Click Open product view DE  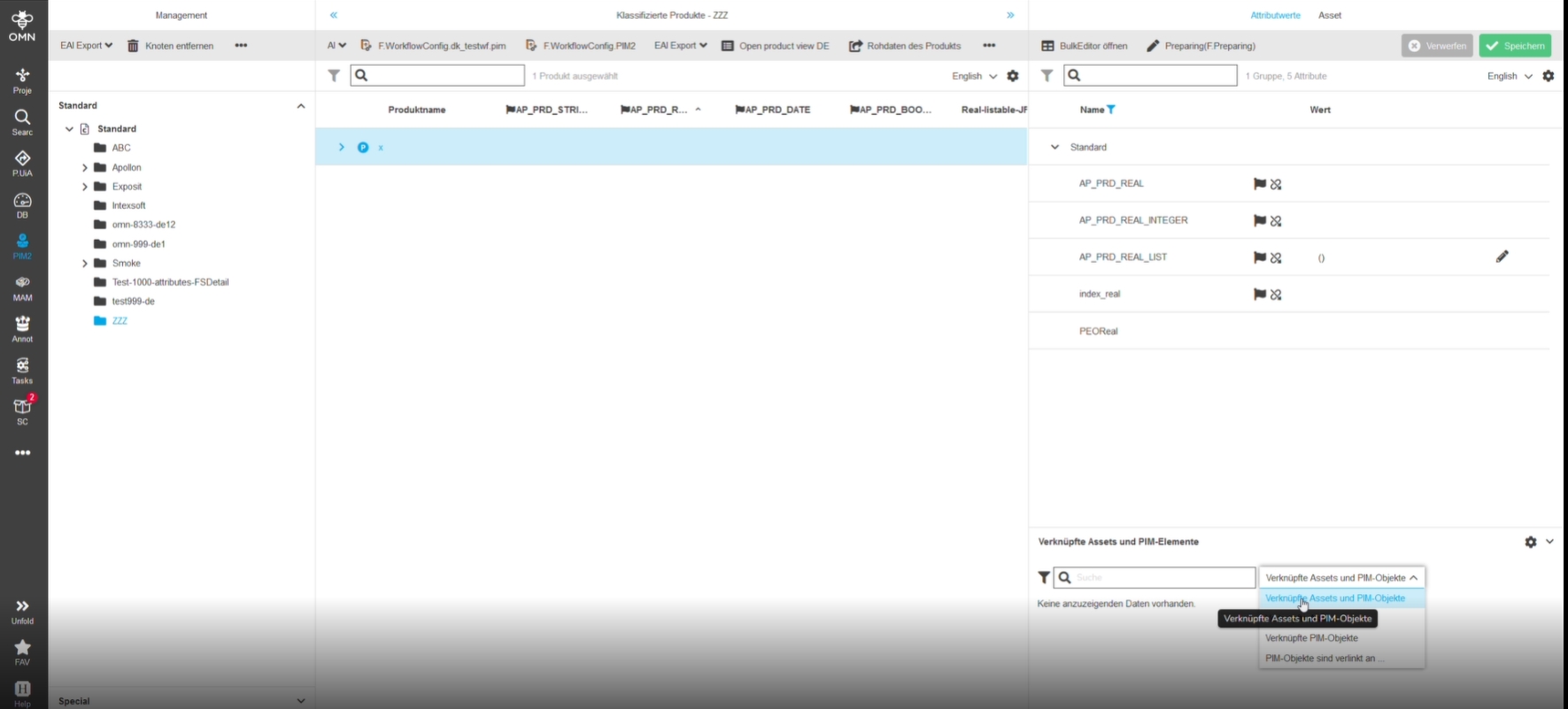(x=776, y=45)
